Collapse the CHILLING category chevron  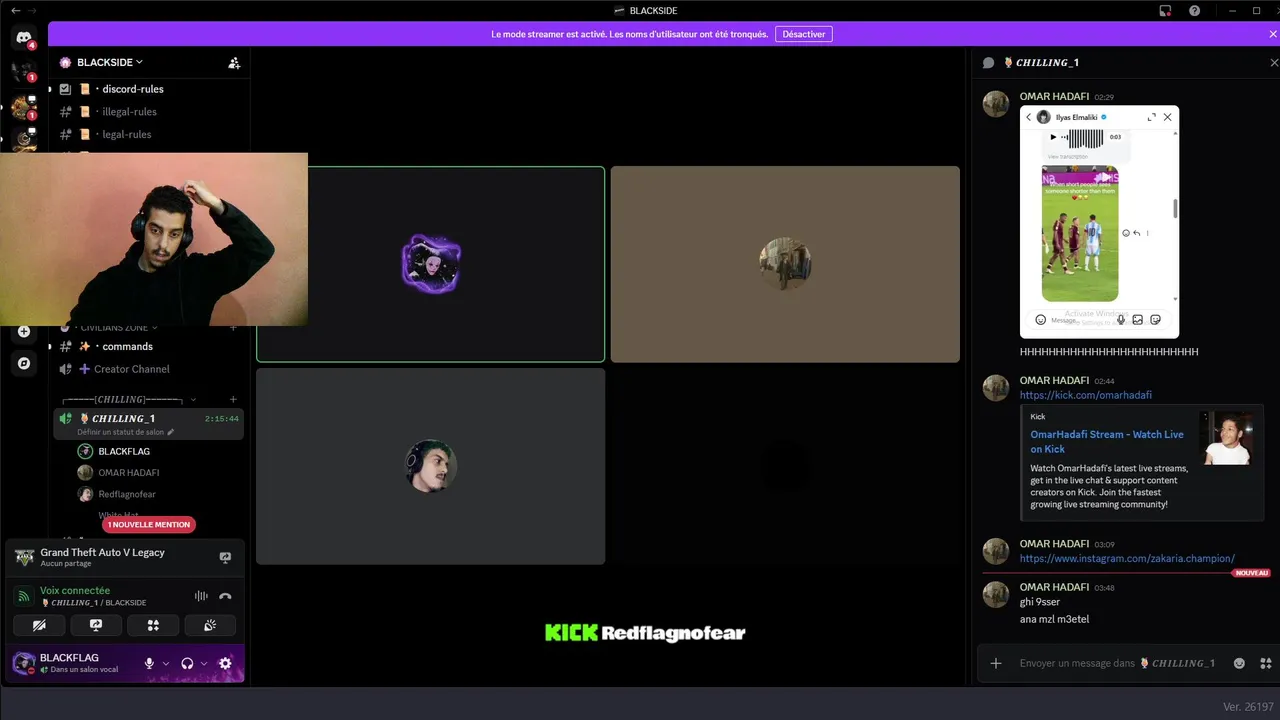point(194,400)
